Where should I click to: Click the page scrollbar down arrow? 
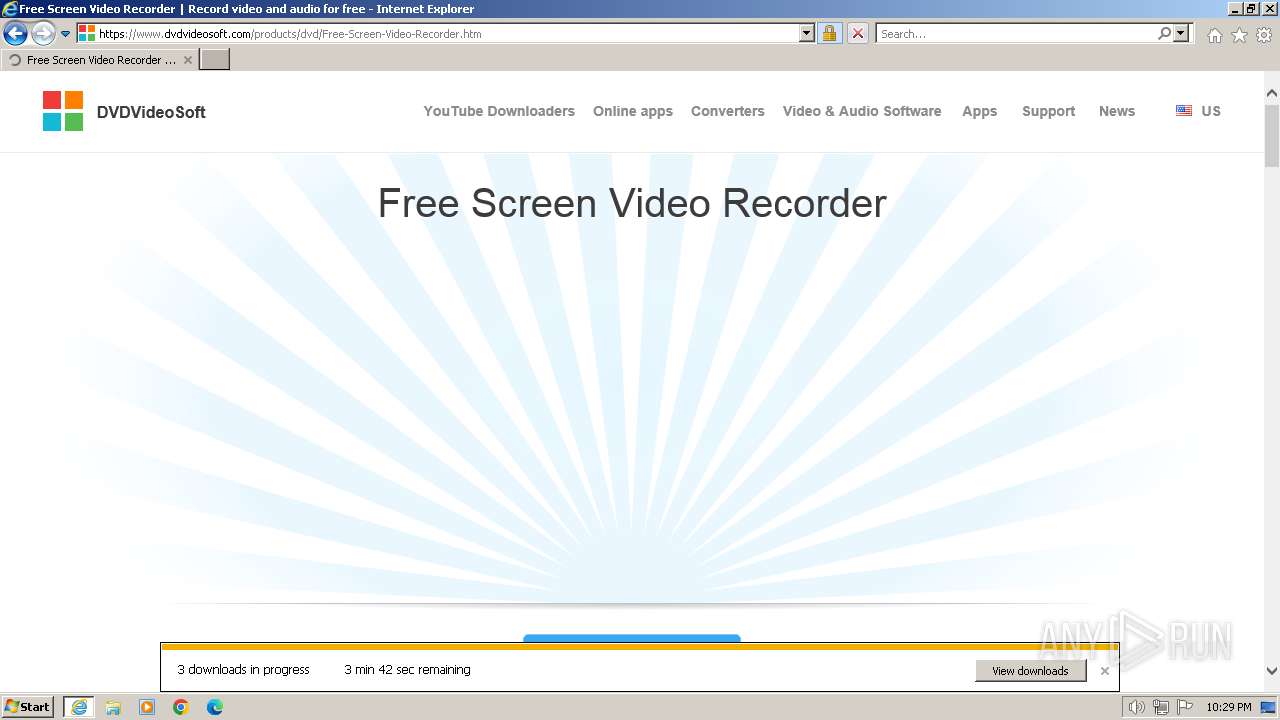point(1272,672)
